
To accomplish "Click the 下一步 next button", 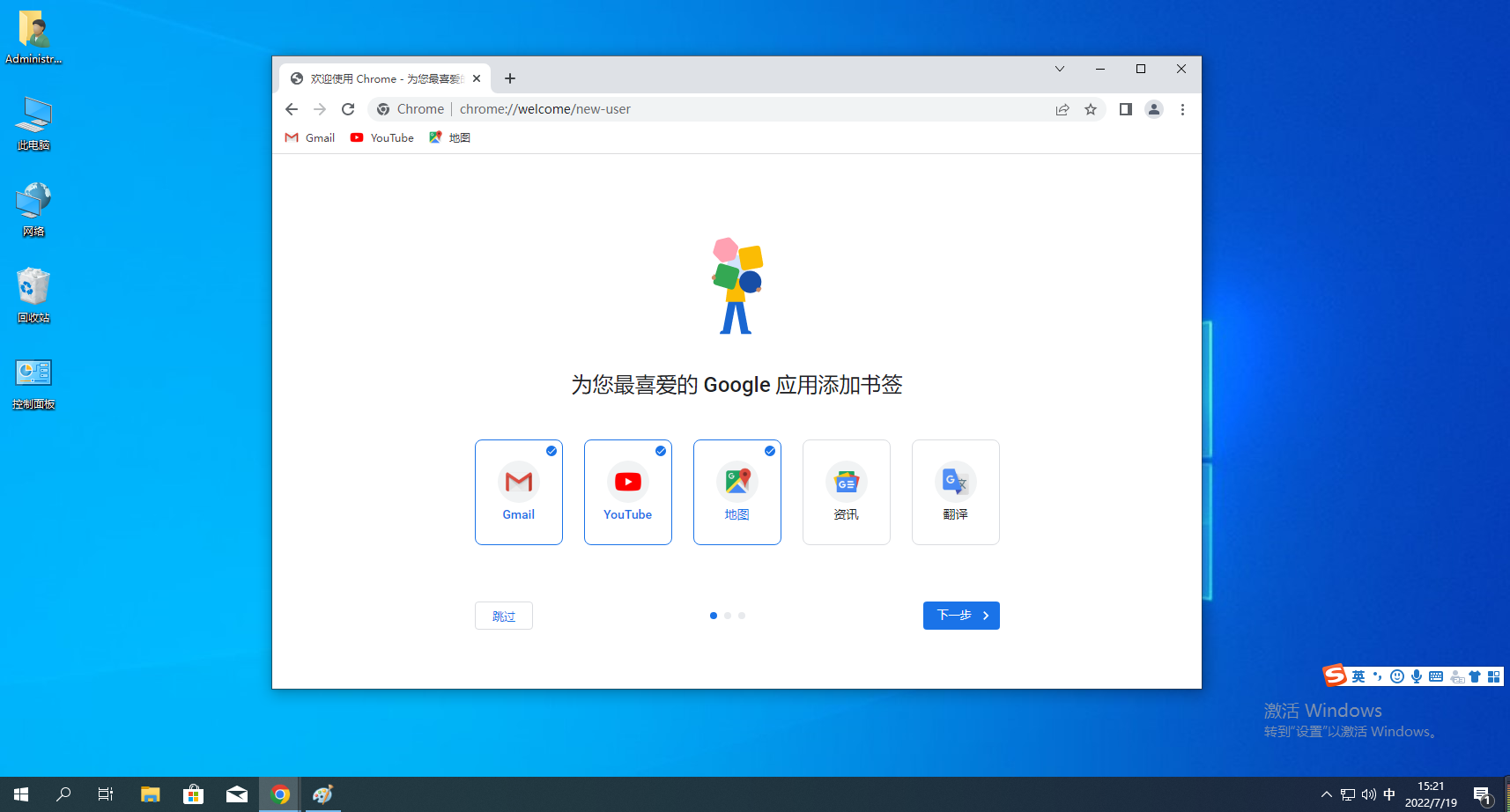I will pos(961,616).
